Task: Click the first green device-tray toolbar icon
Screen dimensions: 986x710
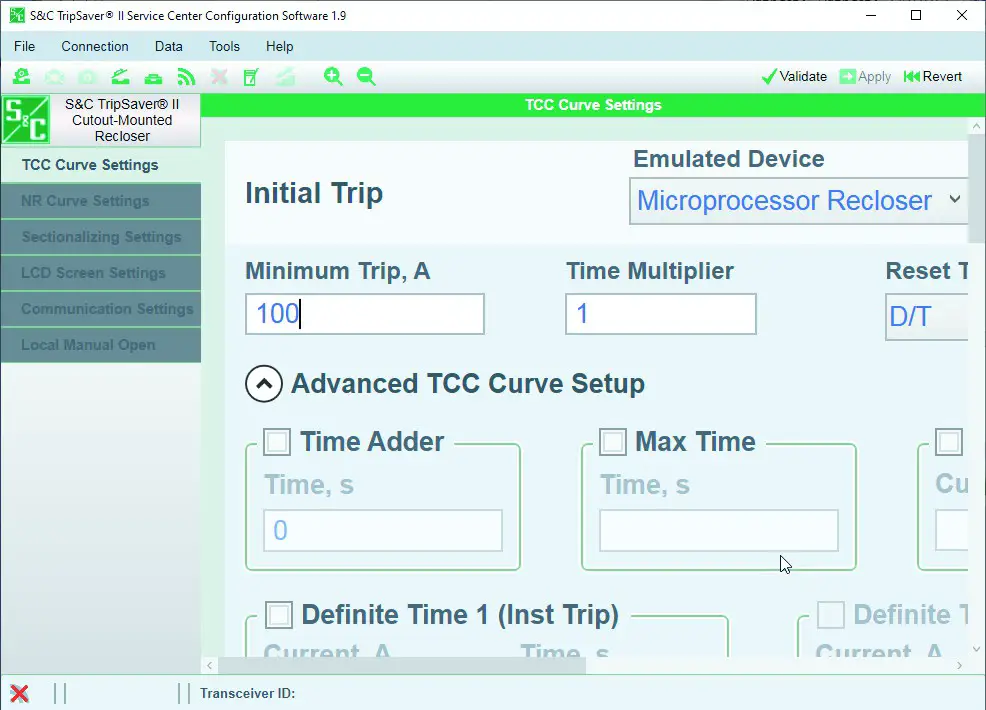Action: [x=21, y=77]
